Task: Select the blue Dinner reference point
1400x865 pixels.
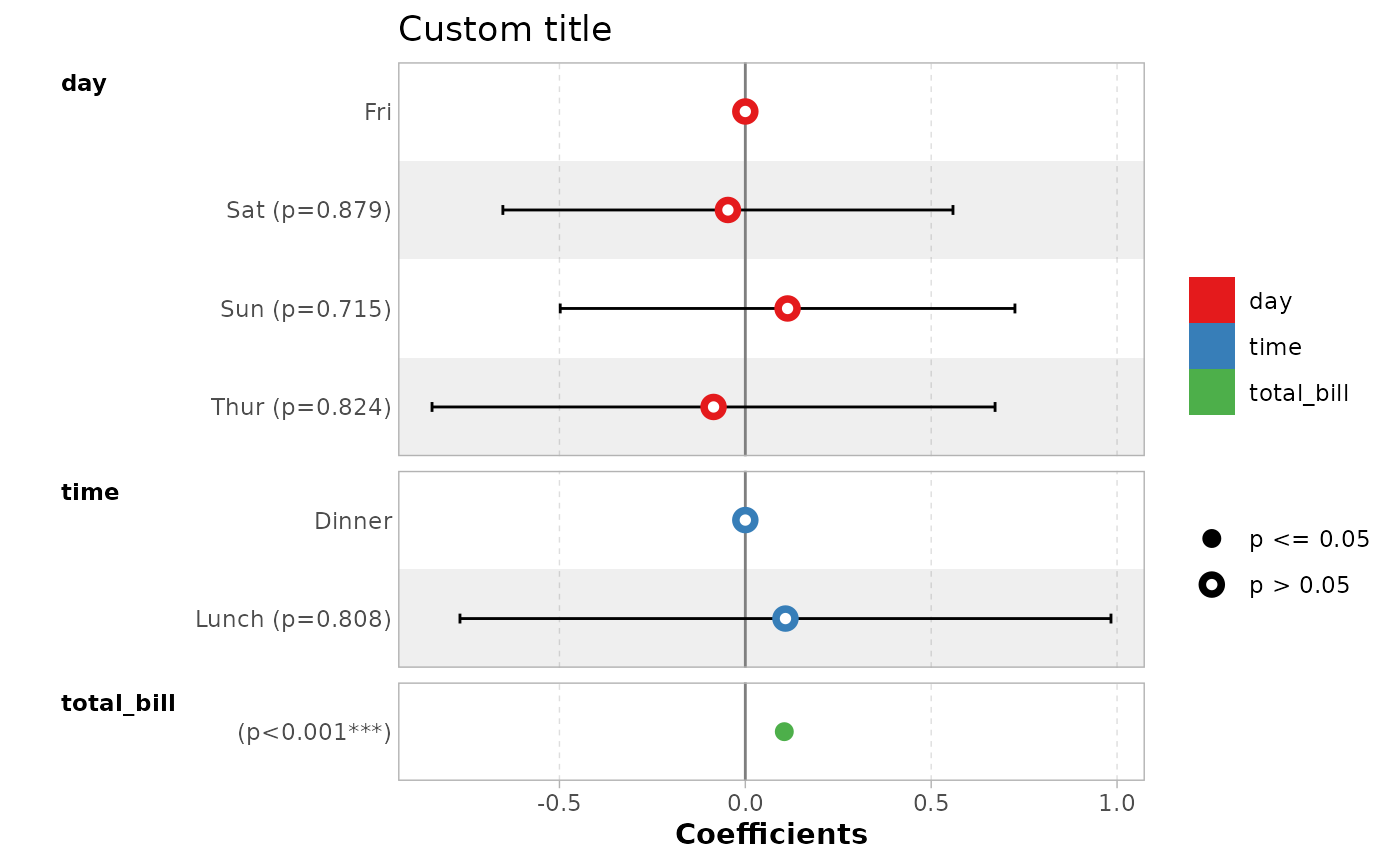Action: point(745,520)
